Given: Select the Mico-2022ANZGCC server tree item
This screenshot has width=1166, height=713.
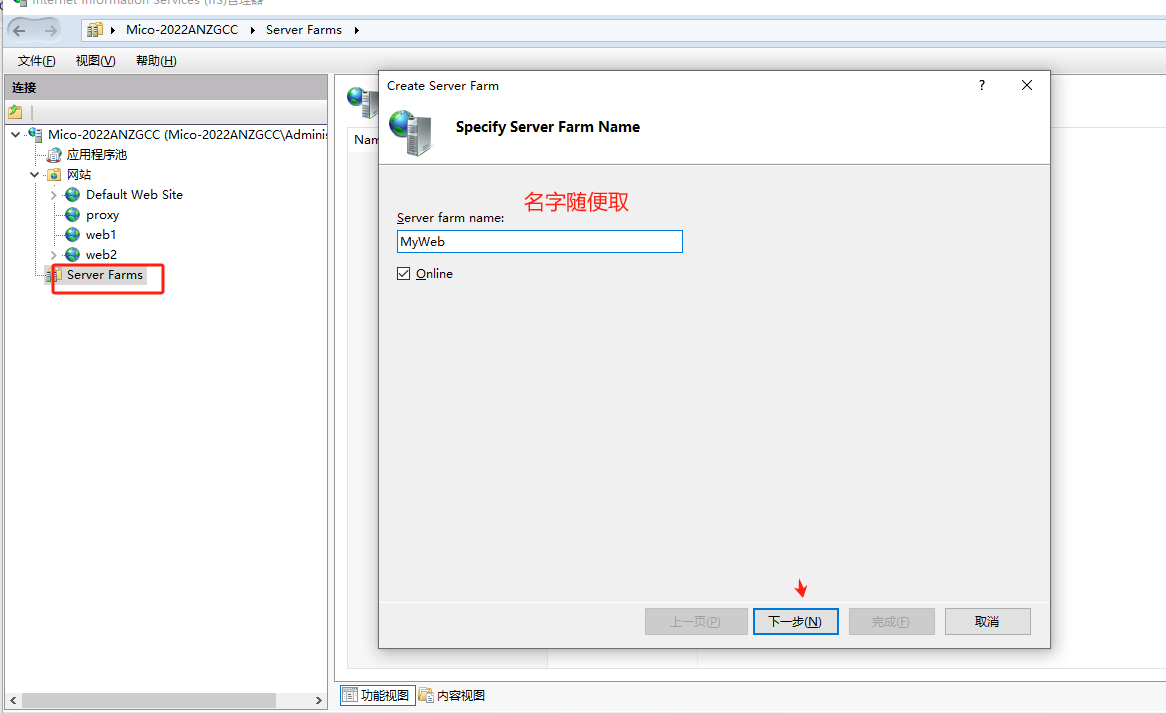Looking at the screenshot, I should [187, 135].
